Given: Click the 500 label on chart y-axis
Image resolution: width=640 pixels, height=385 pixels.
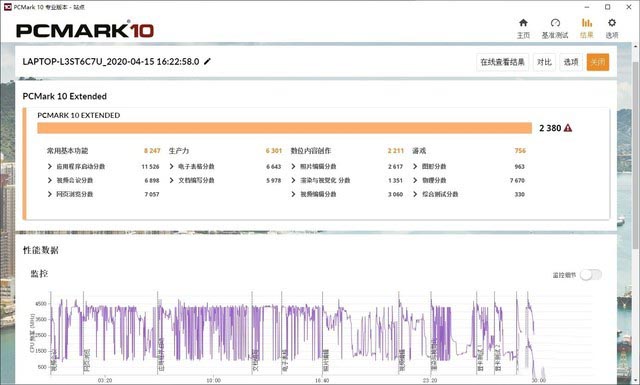Looking at the screenshot, I should coord(42,367).
